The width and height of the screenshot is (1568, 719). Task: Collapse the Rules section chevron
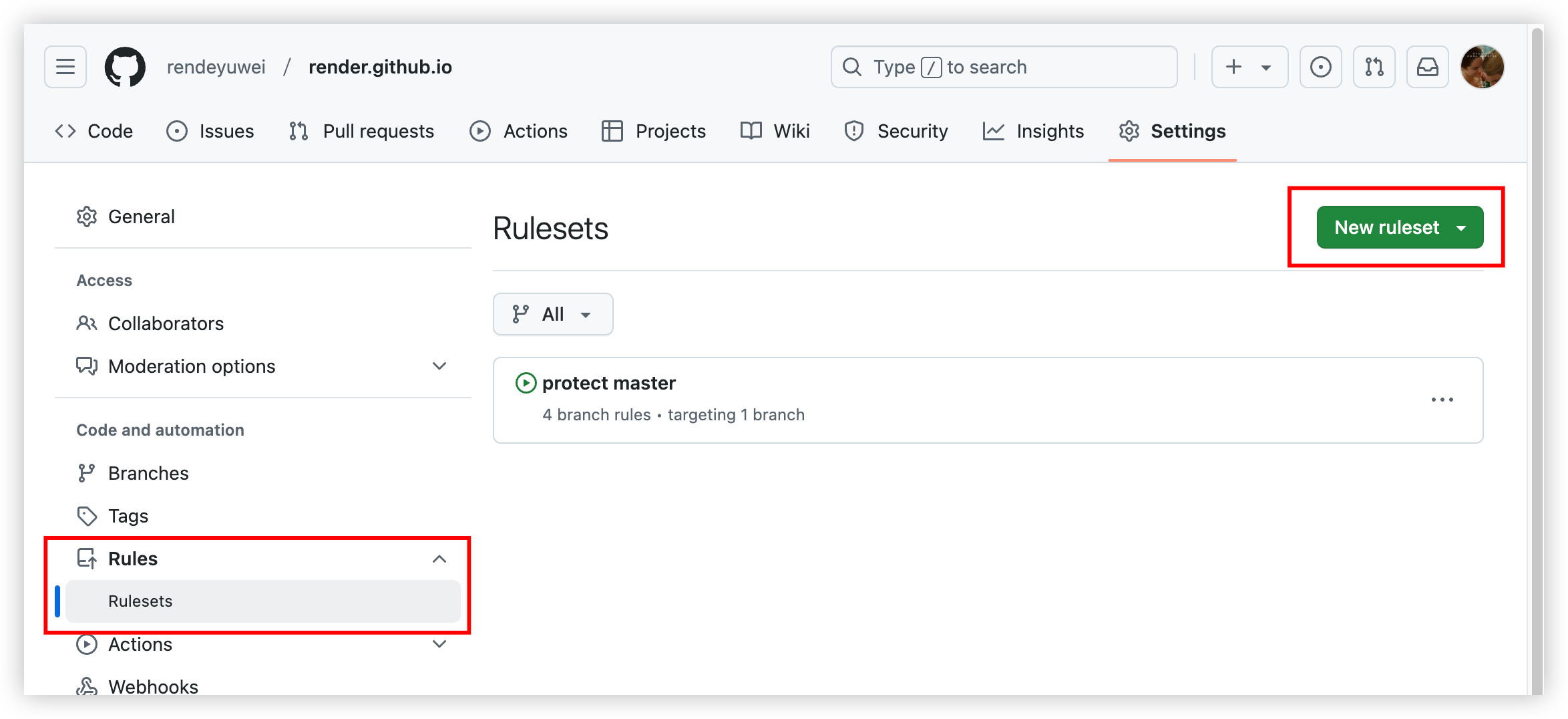[x=439, y=559]
